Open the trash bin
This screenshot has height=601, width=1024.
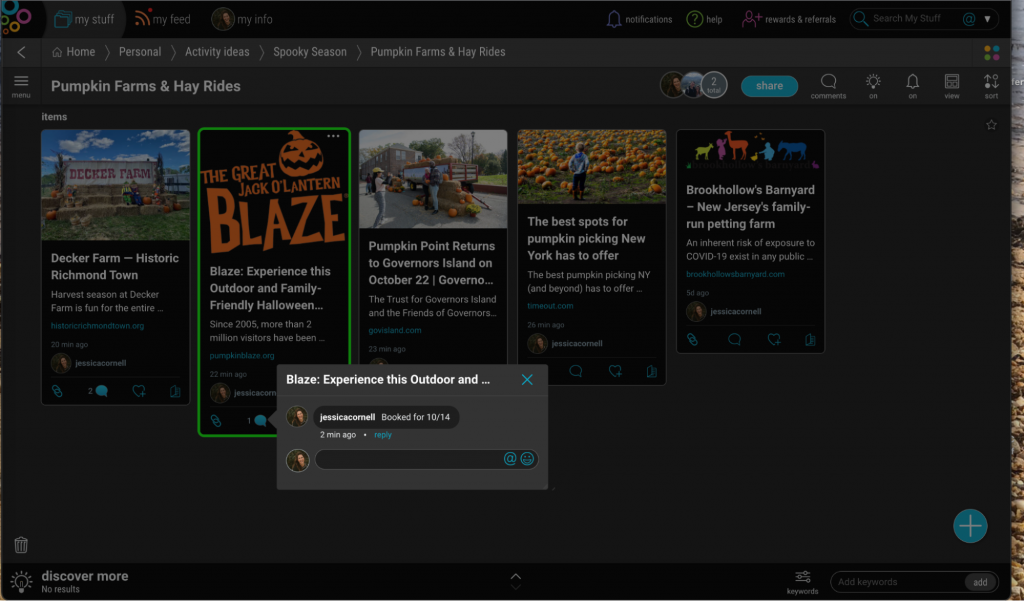click(21, 545)
